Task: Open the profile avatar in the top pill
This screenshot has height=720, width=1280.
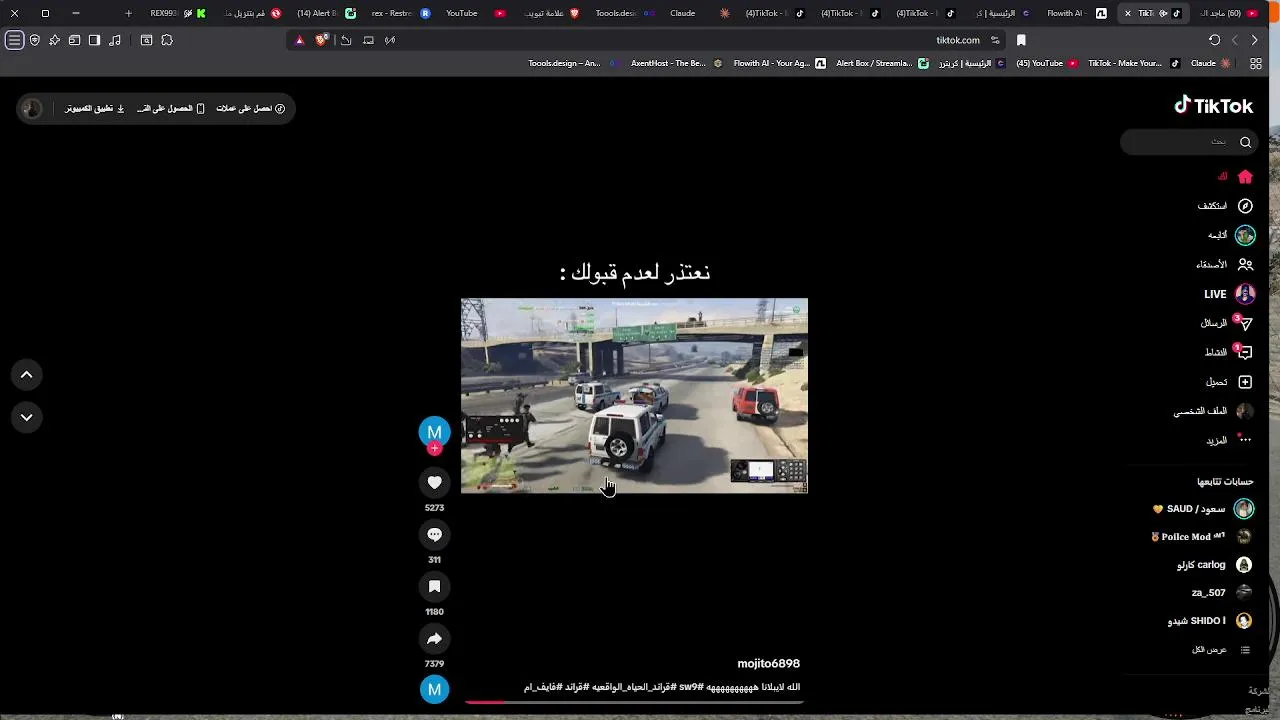Action: tap(32, 108)
